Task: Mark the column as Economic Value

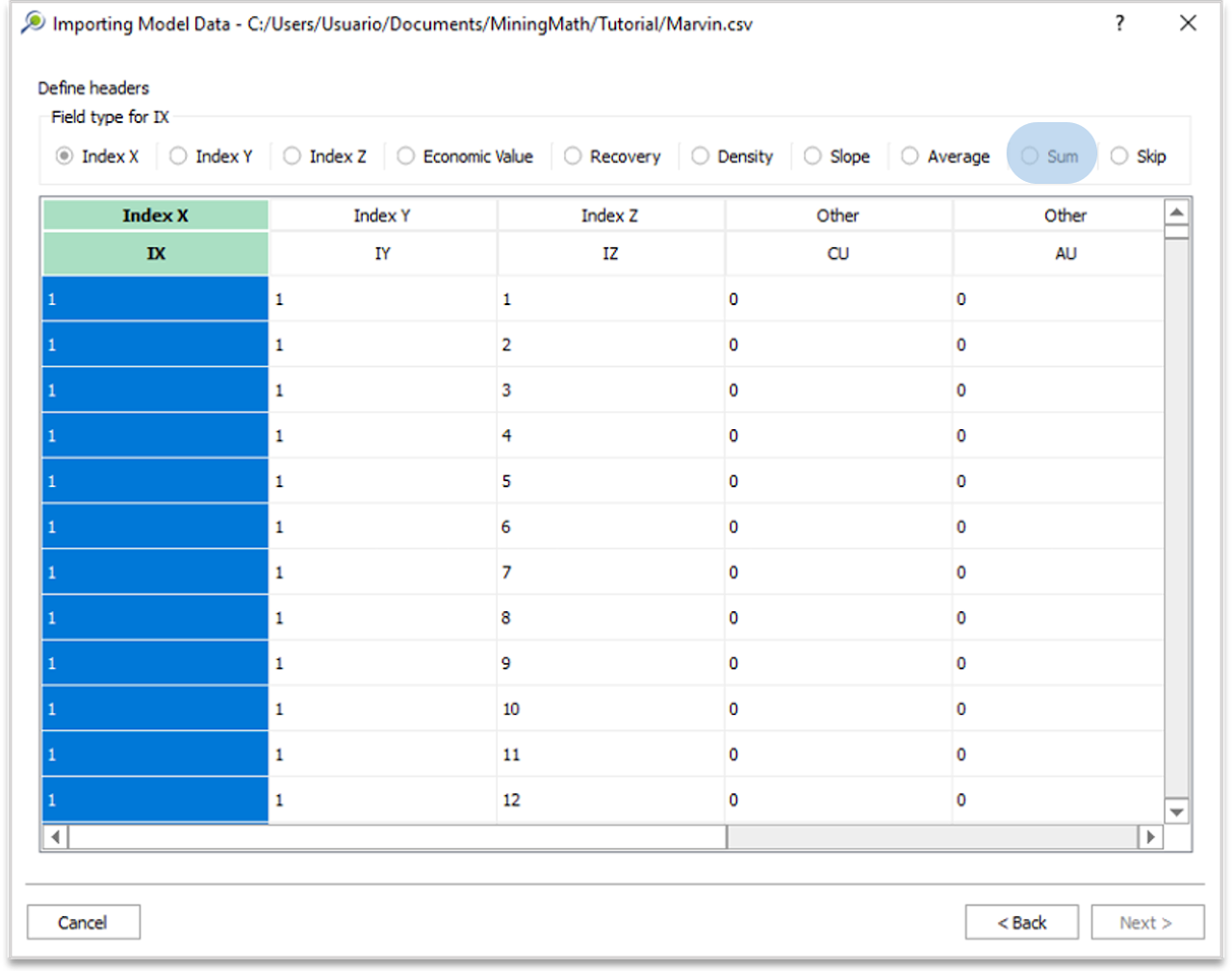Action: (405, 156)
